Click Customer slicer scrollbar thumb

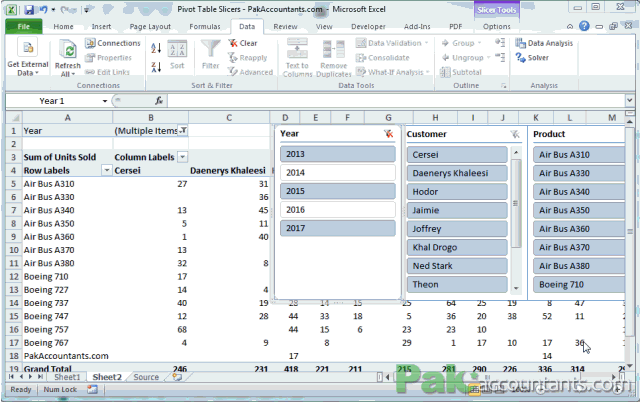[x=516, y=203]
